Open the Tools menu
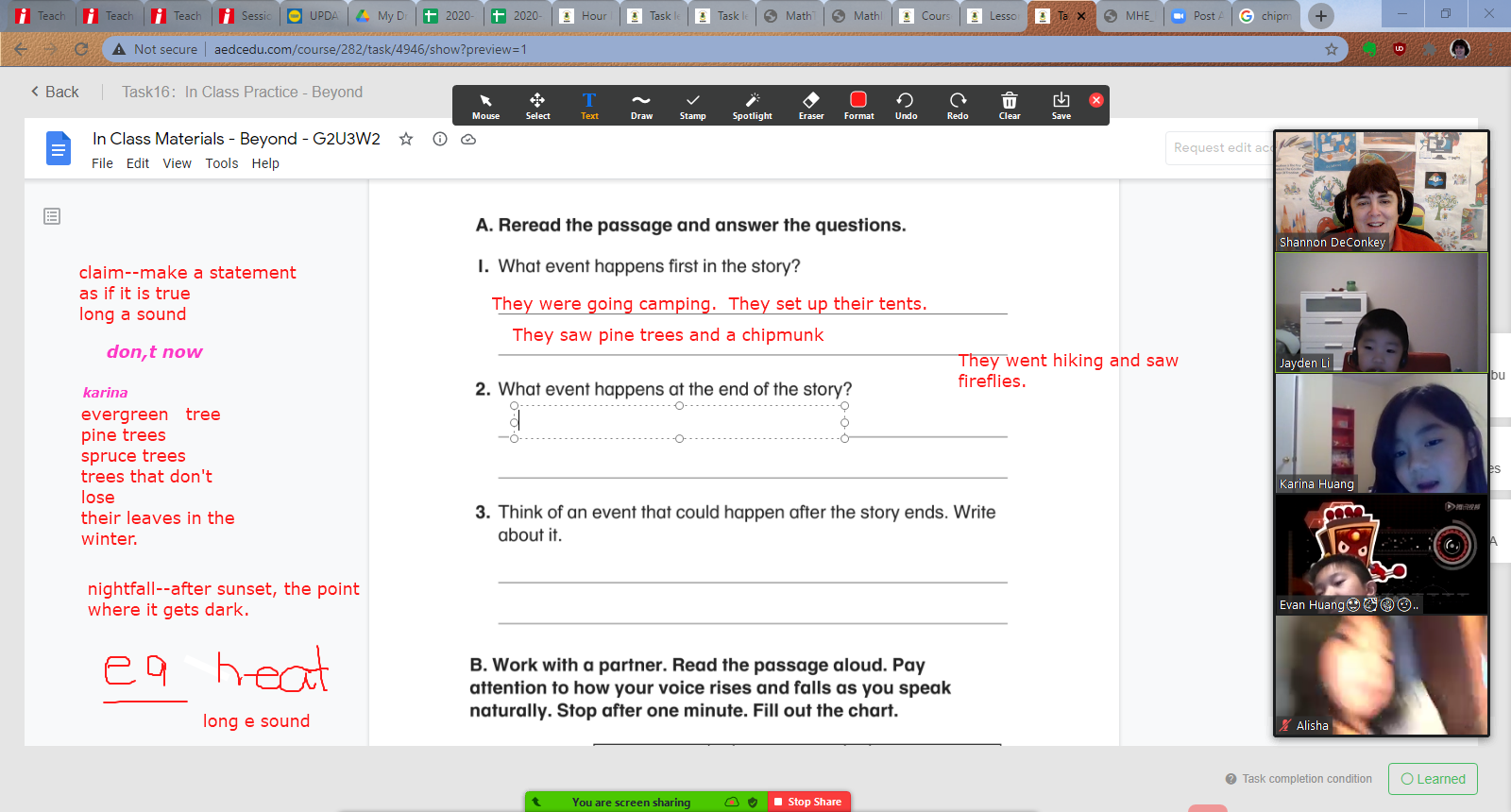This screenshot has height=812, width=1511. point(222,163)
